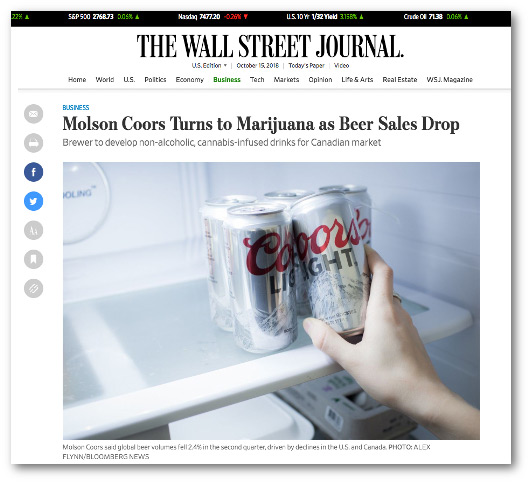Click the Nasdaq ticker quote
The height and width of the screenshot is (483, 530).
click(x=213, y=17)
